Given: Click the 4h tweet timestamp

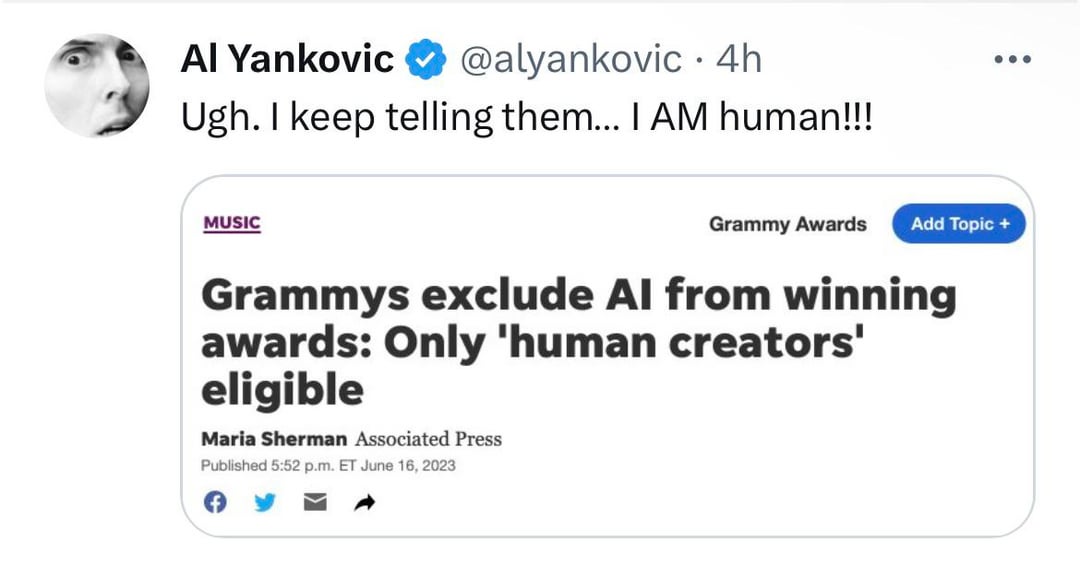Looking at the screenshot, I should 739,60.
